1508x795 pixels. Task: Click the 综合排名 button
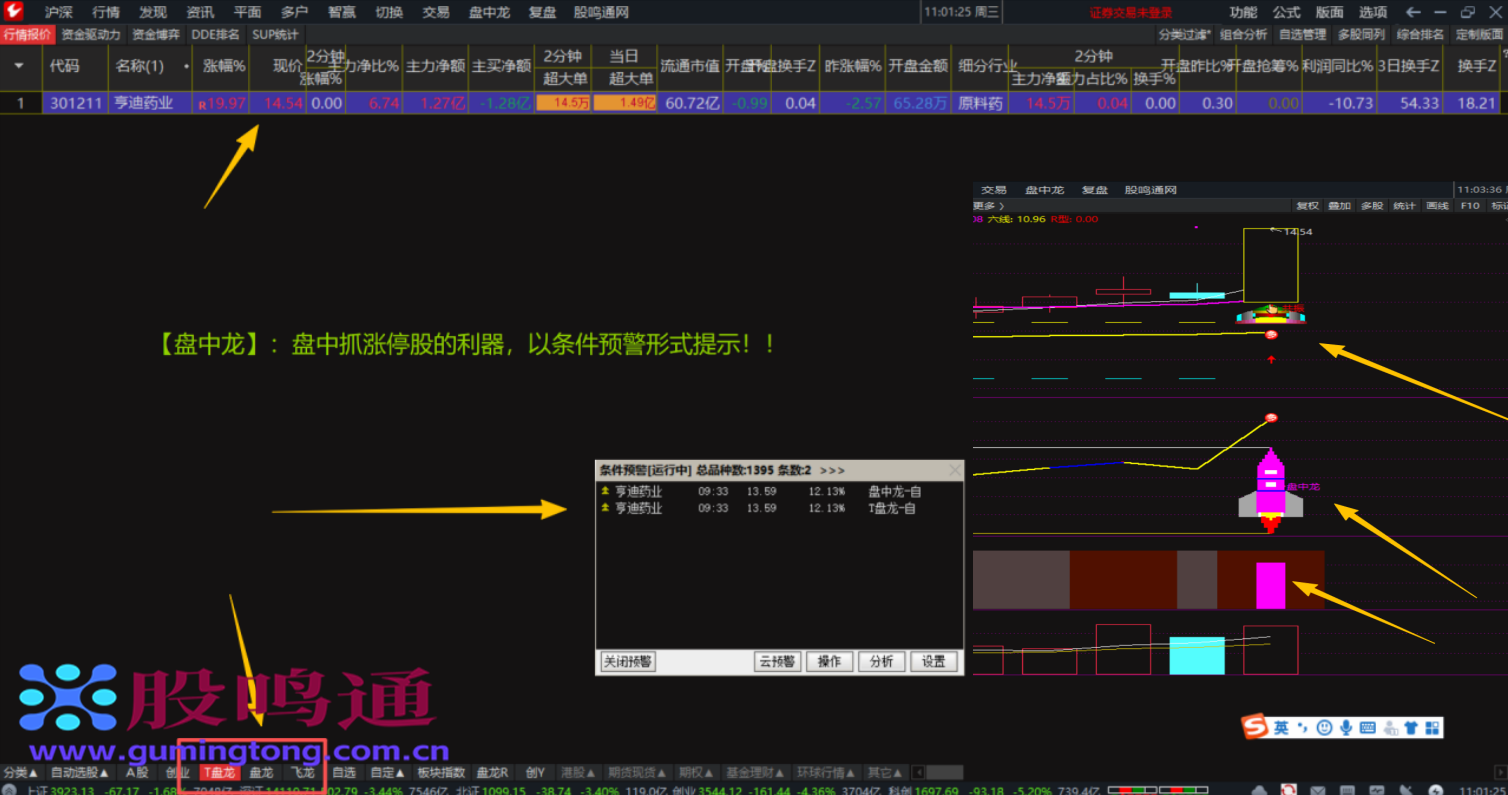tap(1420, 34)
